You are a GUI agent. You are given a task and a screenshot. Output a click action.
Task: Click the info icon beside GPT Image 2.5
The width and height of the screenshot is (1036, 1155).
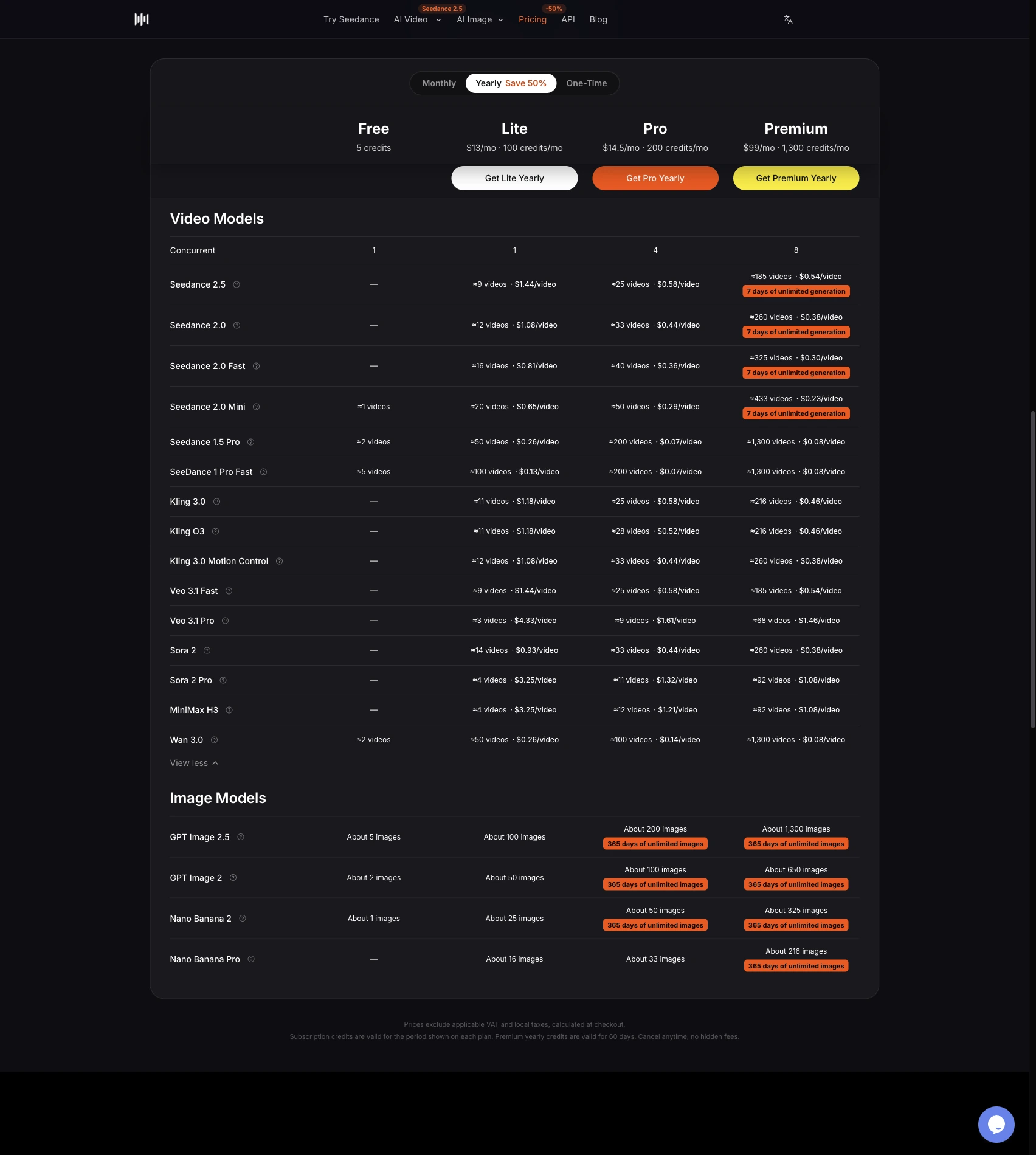pyautogui.click(x=241, y=837)
